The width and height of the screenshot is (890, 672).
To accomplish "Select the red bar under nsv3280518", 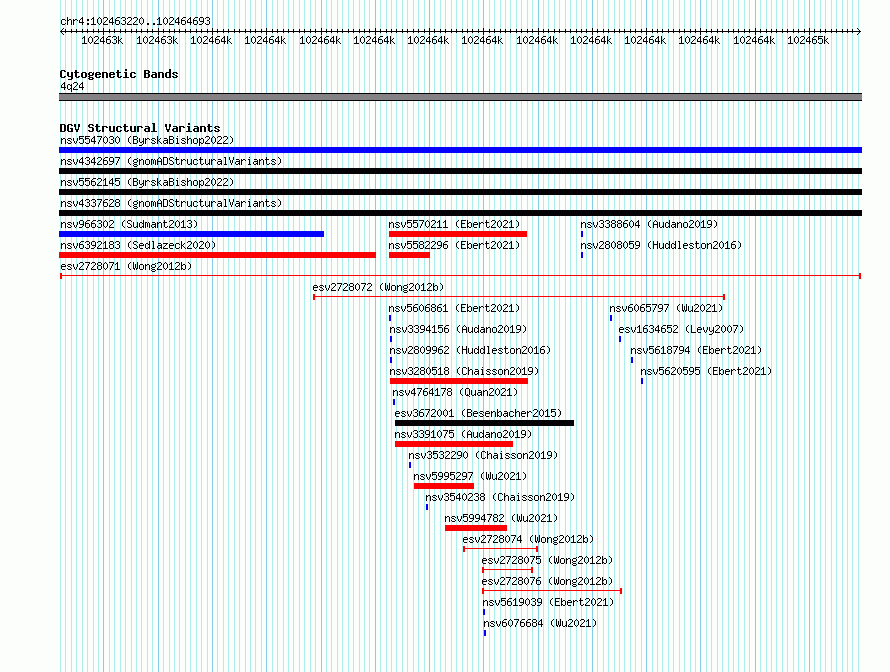I will (459, 381).
